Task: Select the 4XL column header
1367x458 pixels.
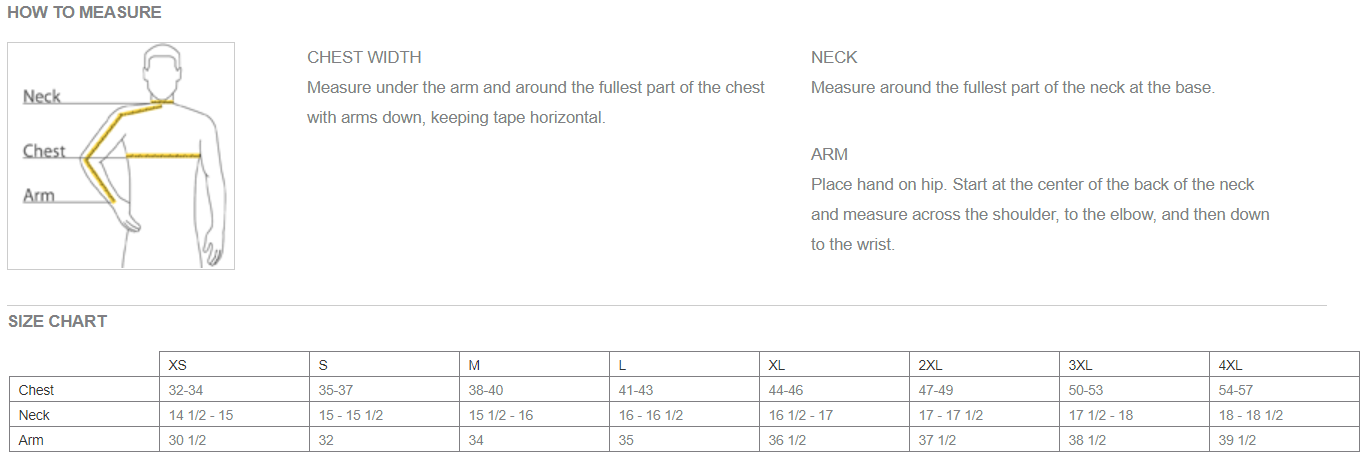Action: tap(1231, 365)
